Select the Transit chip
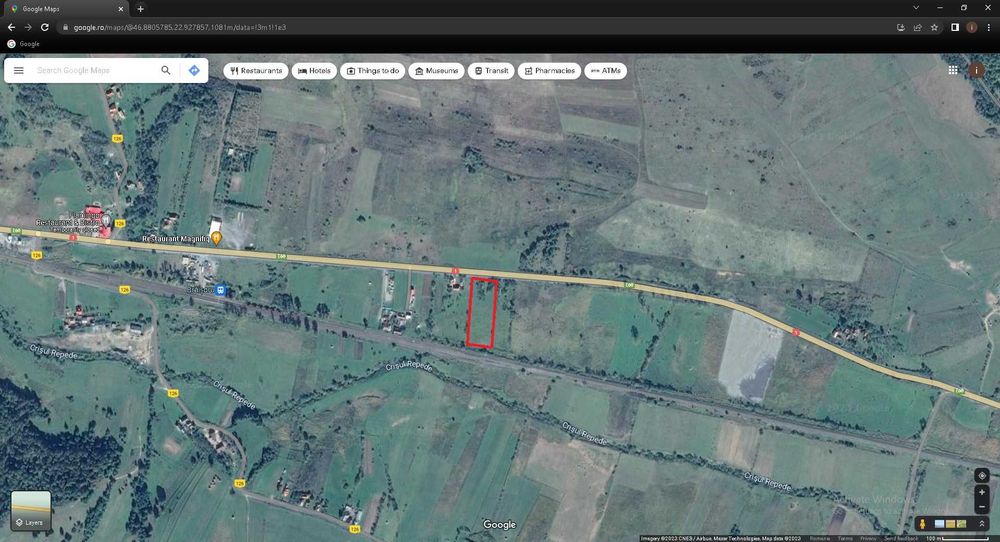This screenshot has height=542, width=1000. point(491,71)
